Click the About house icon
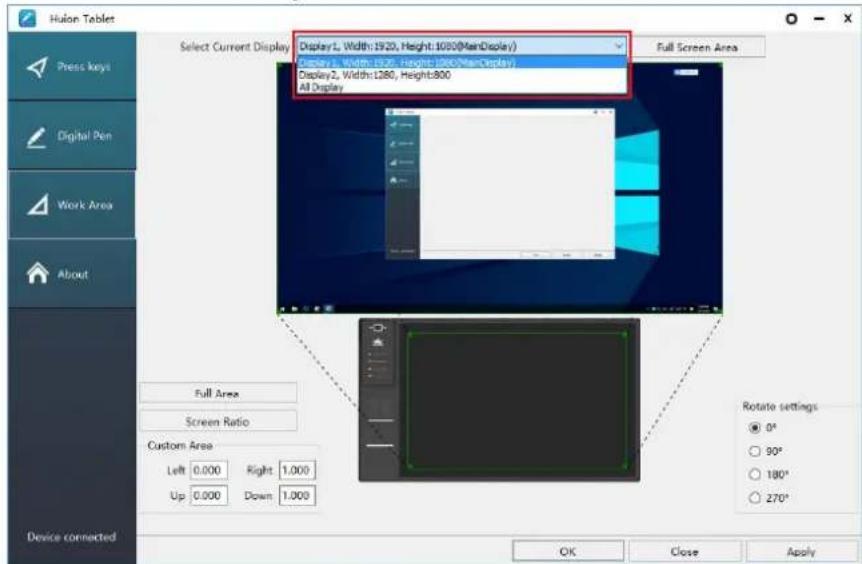 [37, 273]
